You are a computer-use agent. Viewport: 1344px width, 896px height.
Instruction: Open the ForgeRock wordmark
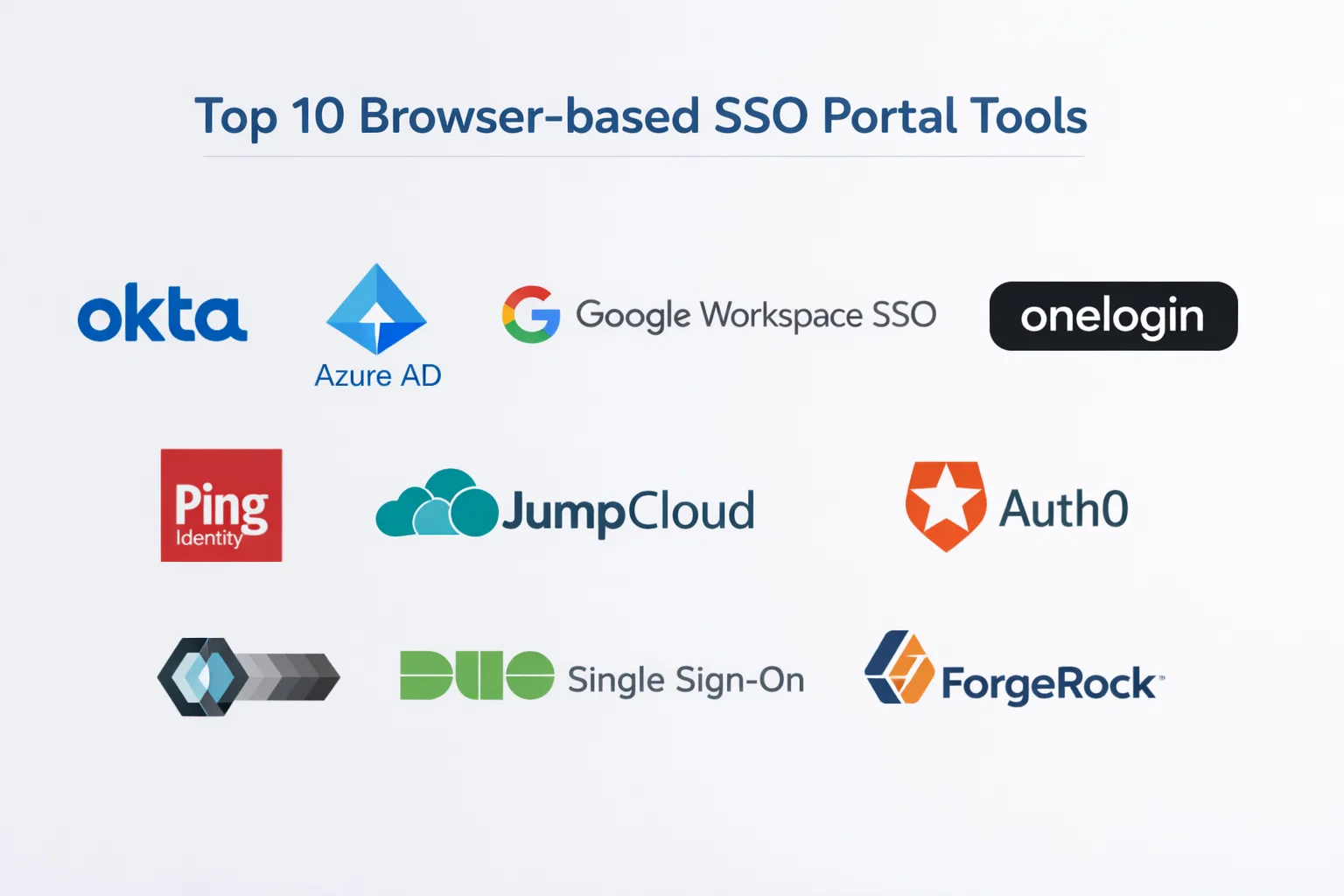tap(1048, 684)
